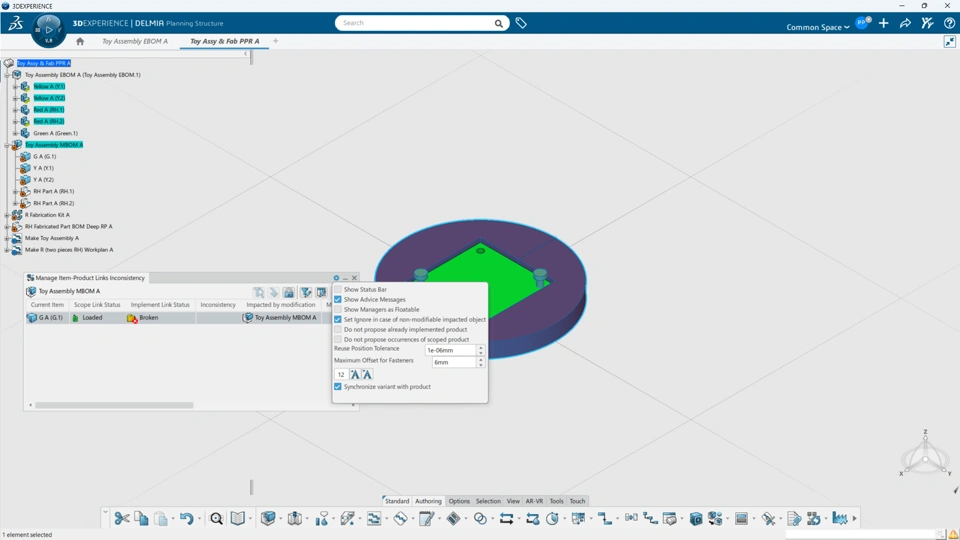Click the Inconsistency column header

(218, 305)
